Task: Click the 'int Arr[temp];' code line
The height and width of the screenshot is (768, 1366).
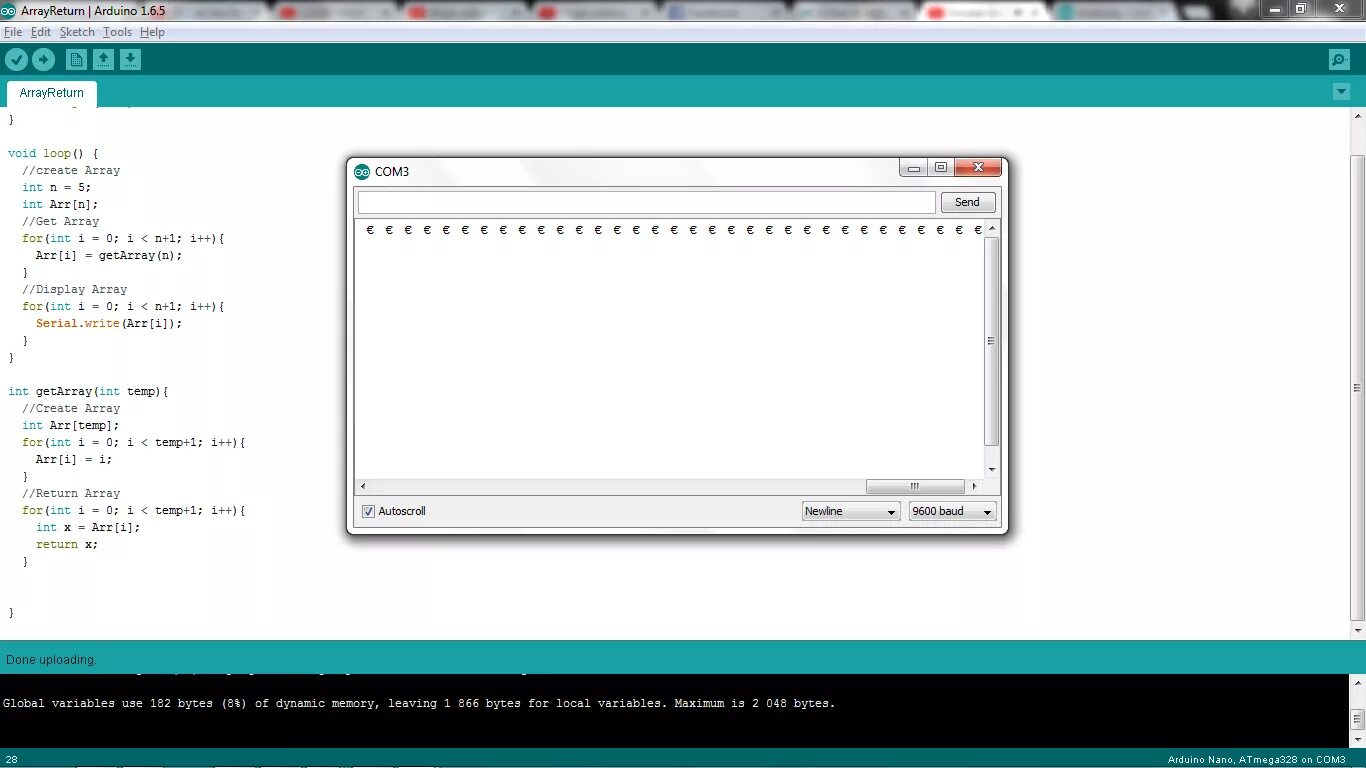Action: (70, 425)
